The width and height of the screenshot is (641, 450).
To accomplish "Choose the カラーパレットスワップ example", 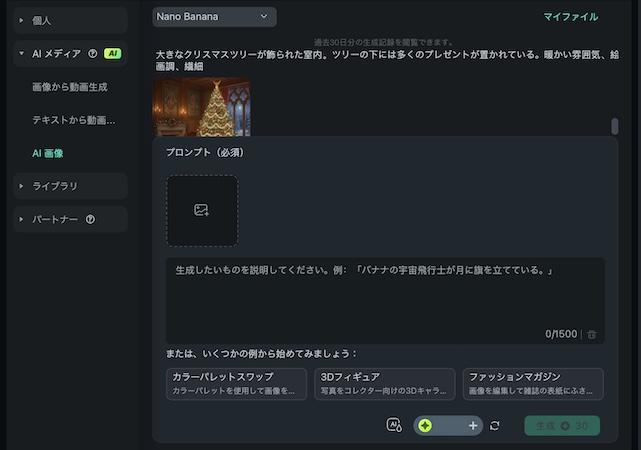I will tap(236, 384).
